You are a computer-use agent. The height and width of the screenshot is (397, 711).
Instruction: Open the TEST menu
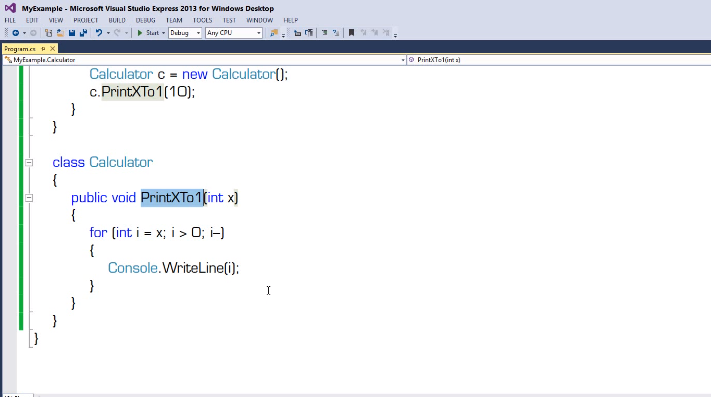[x=229, y=20]
